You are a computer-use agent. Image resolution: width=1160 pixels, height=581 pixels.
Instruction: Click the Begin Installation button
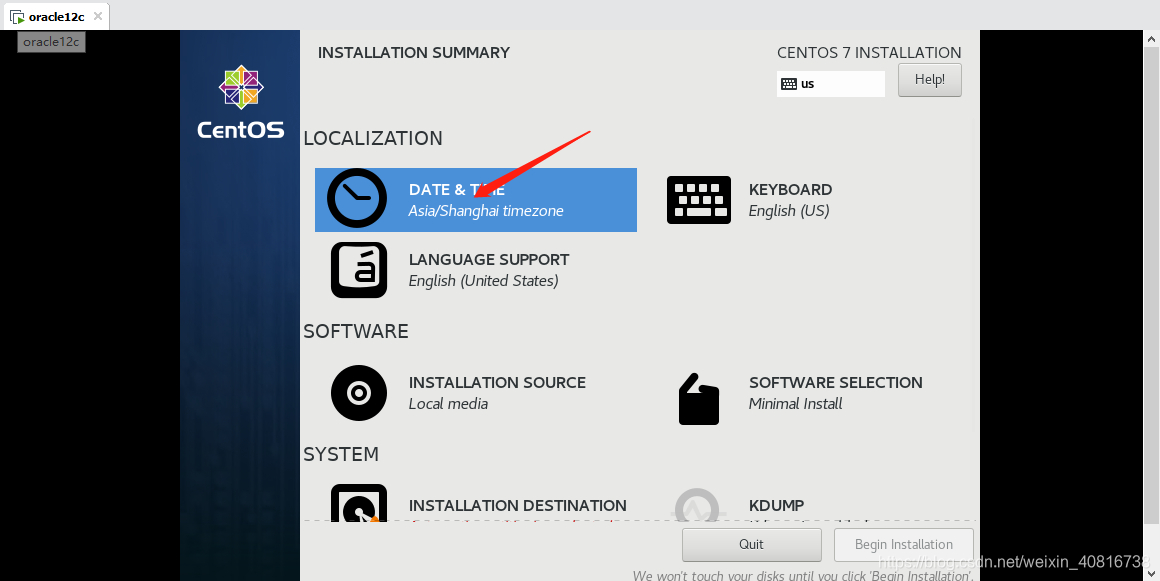[903, 545]
